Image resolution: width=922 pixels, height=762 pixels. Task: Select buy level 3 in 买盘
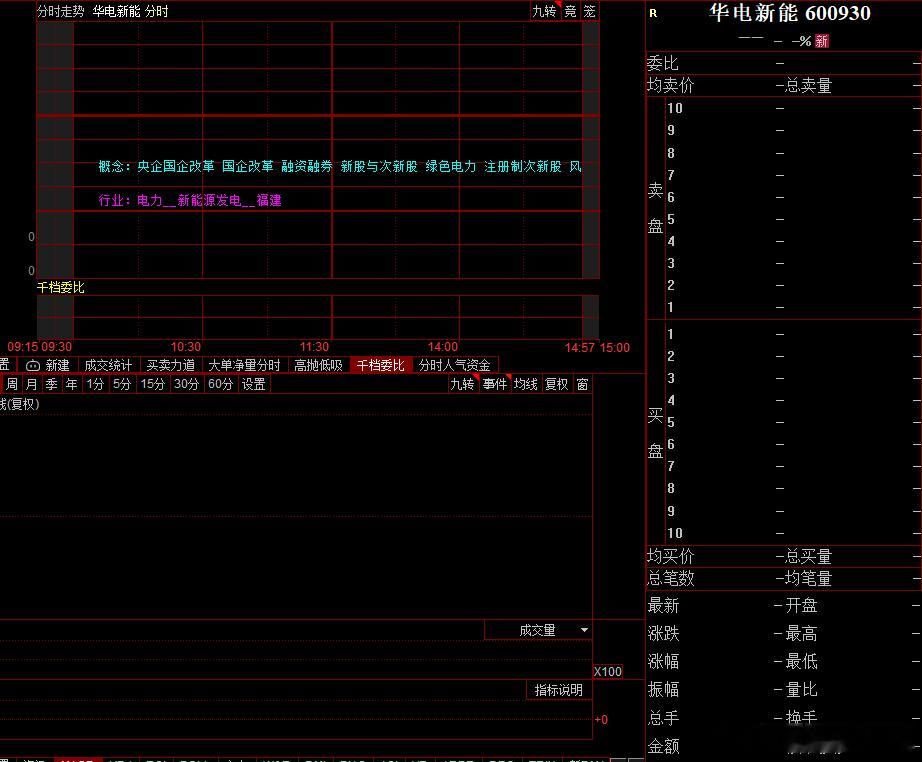click(x=671, y=378)
